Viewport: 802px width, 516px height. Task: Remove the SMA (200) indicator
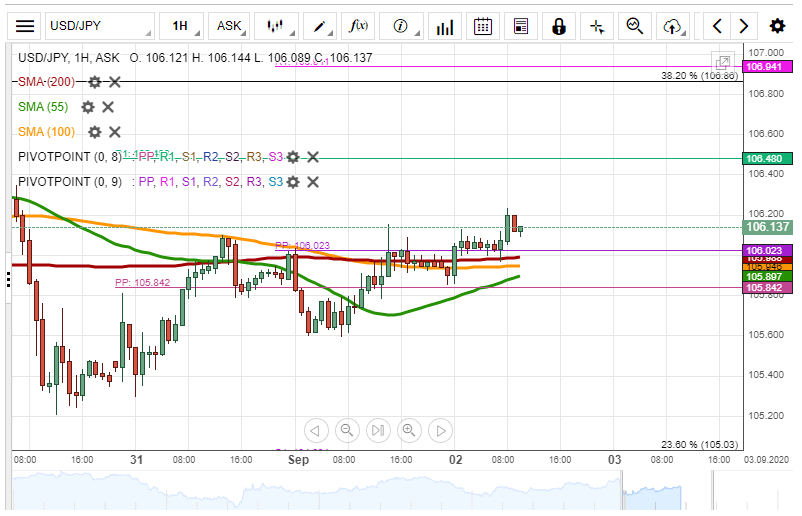click(115, 82)
